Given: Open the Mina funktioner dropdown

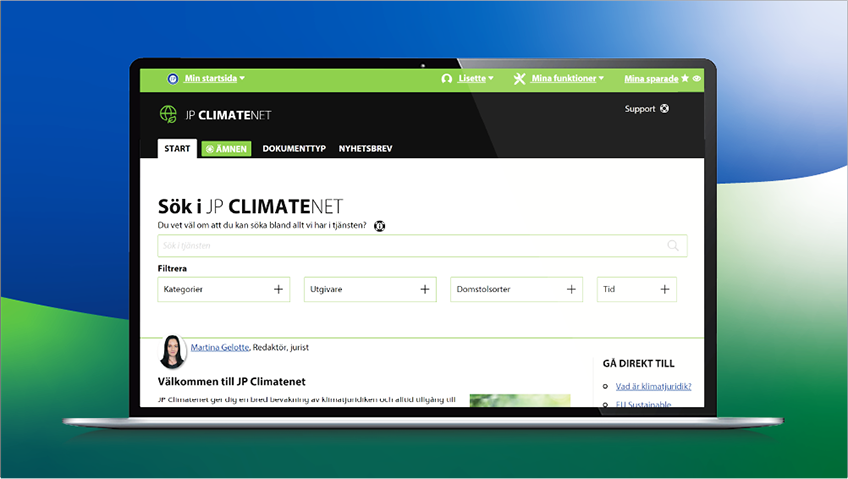Looking at the screenshot, I should coord(567,78).
